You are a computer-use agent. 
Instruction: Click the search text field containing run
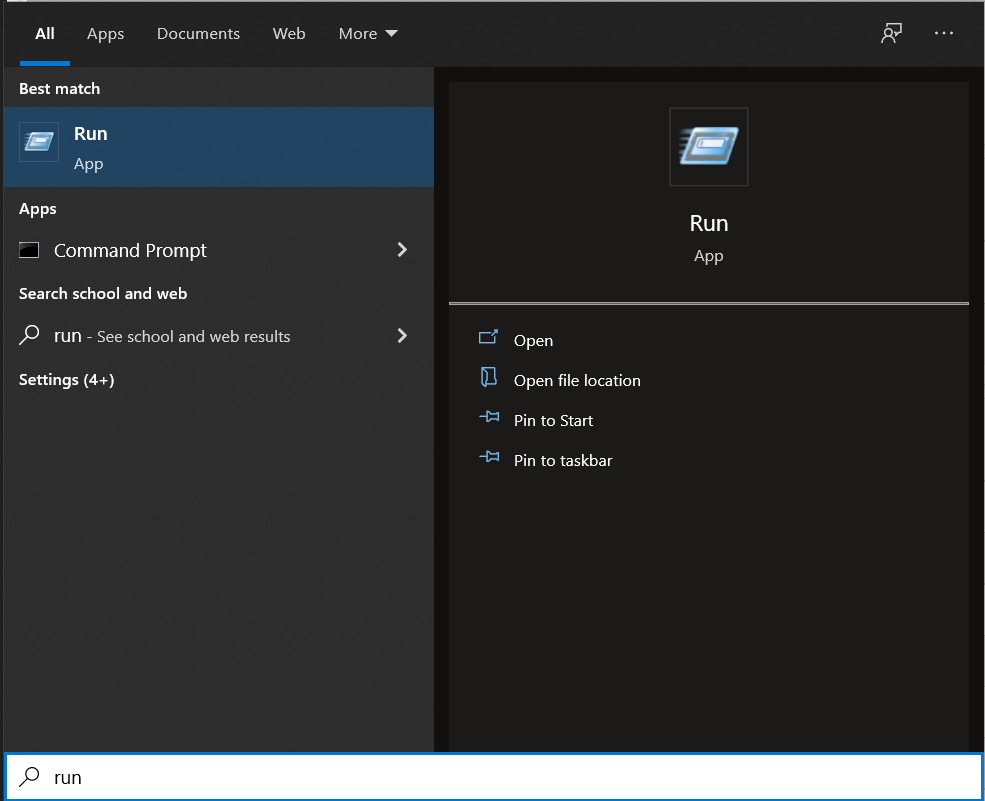(500, 777)
